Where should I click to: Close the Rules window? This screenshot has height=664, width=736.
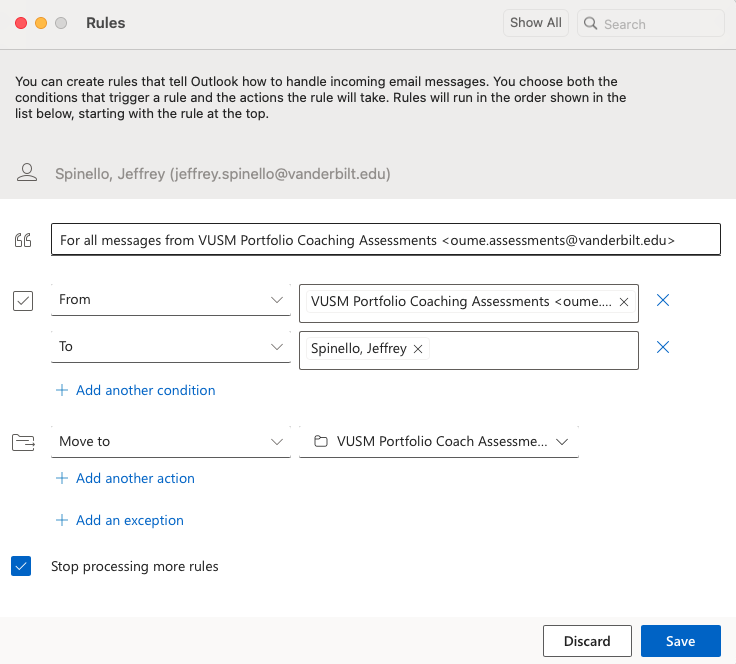click(21, 23)
